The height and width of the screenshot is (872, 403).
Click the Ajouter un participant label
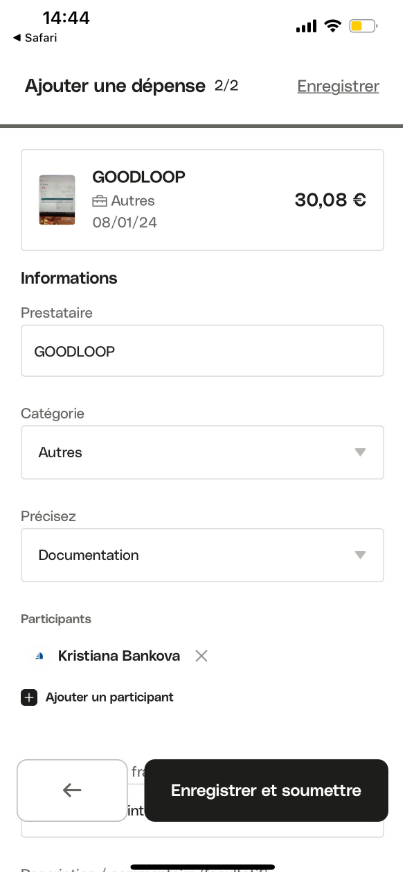[x=110, y=697]
